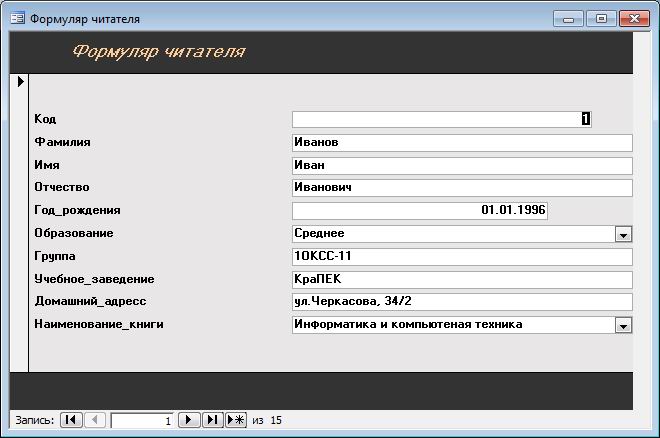Expand the Наименование_книги dropdown arrow

pos(623,325)
